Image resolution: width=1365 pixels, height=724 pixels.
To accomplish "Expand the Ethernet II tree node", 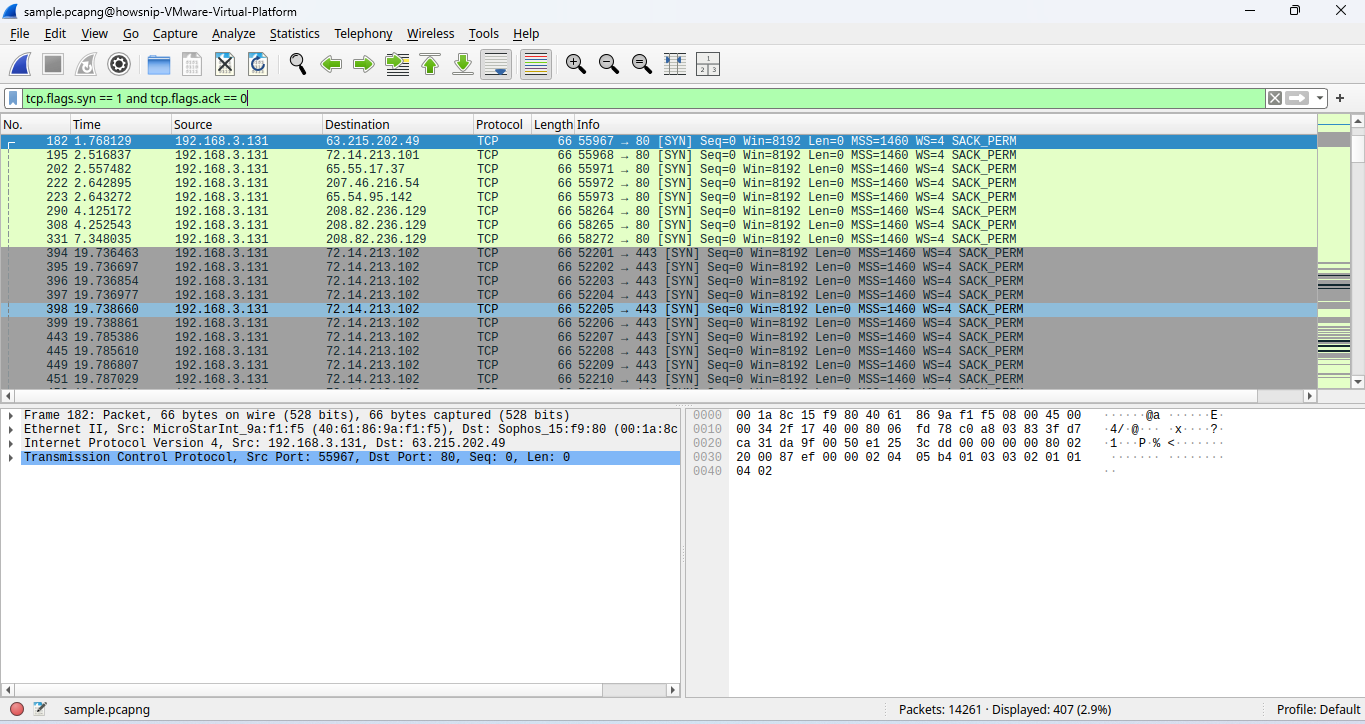I will [10, 430].
